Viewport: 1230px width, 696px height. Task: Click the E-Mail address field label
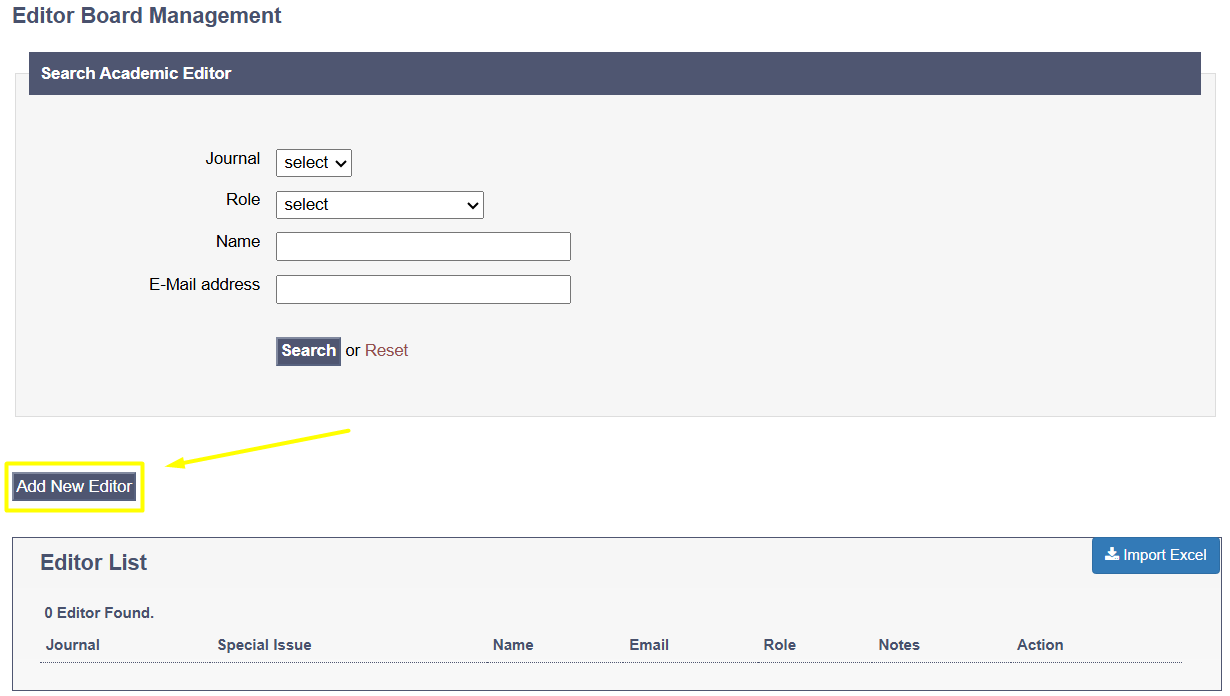coord(204,285)
